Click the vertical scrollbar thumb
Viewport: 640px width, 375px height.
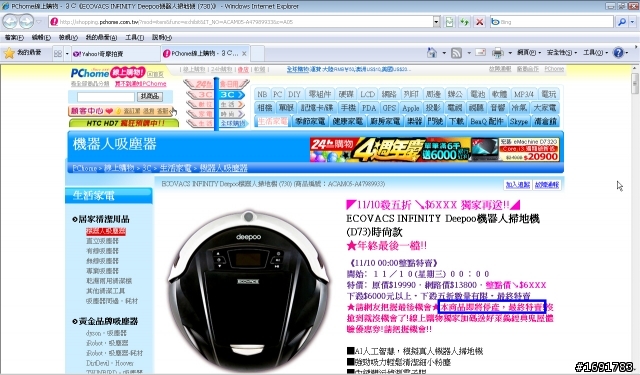635,84
